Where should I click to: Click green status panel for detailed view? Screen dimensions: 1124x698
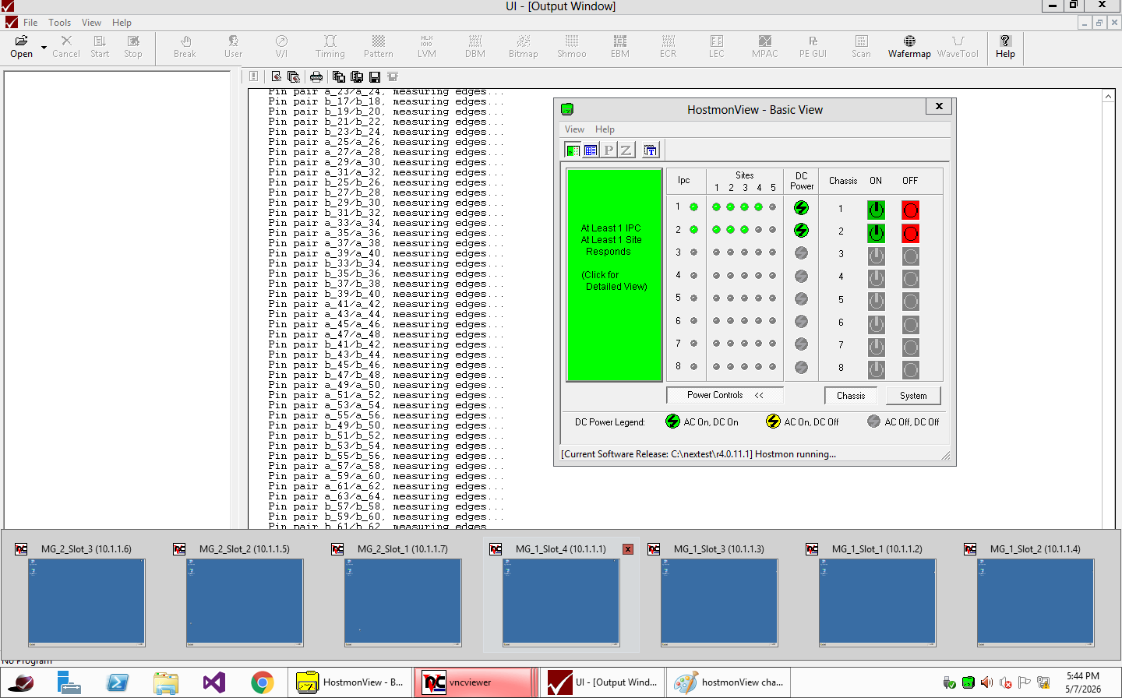(614, 274)
